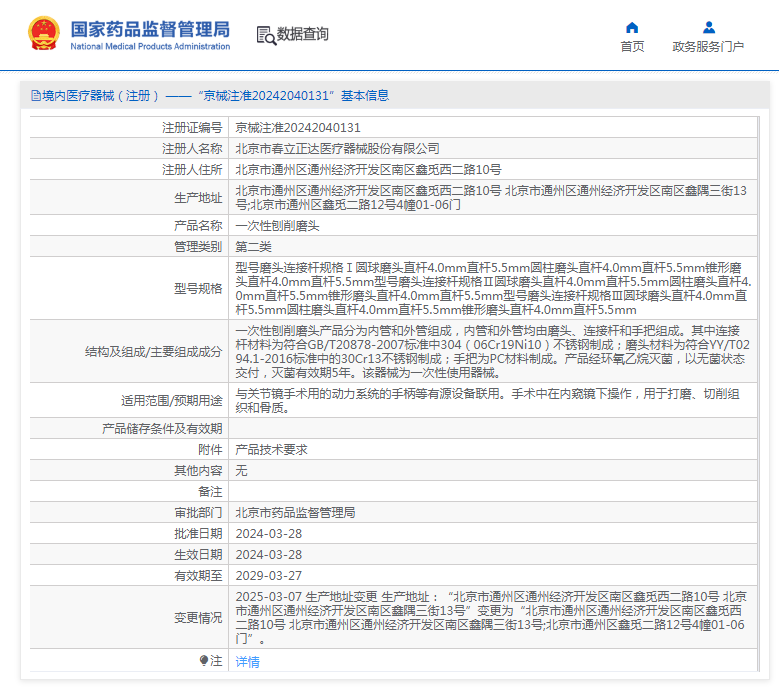Click registration number value 京械注准20242040131
The width and height of the screenshot is (779, 693).
pos(298,128)
